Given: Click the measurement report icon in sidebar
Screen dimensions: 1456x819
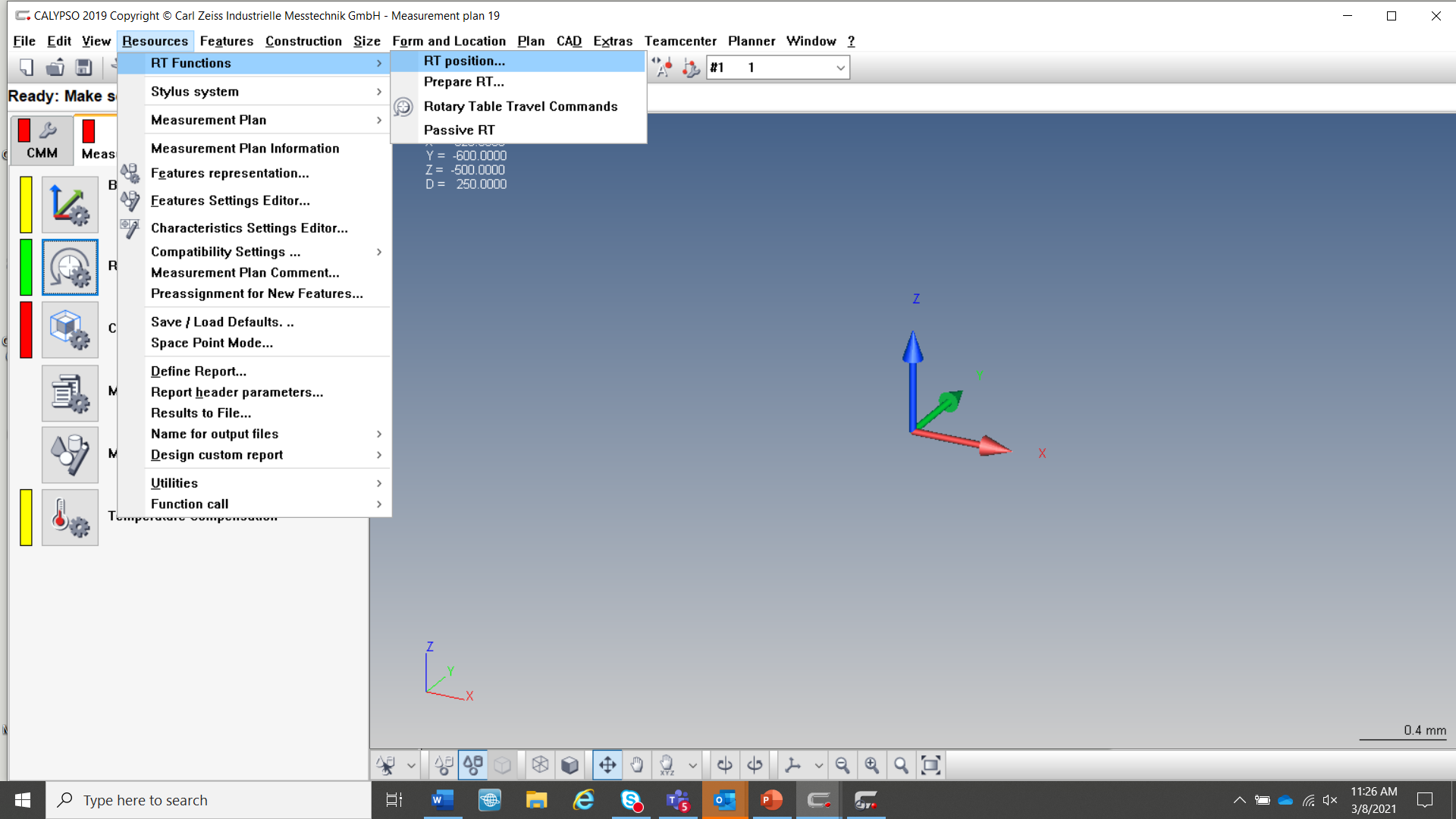Looking at the screenshot, I should coord(70,393).
